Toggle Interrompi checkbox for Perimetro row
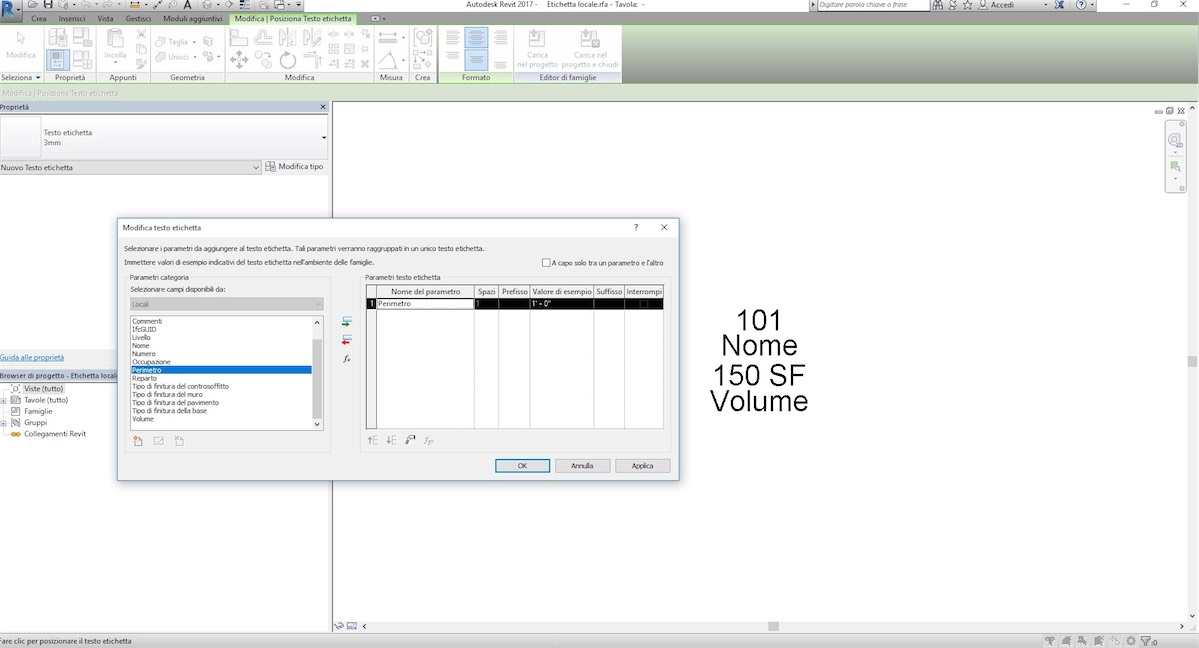 (x=643, y=303)
